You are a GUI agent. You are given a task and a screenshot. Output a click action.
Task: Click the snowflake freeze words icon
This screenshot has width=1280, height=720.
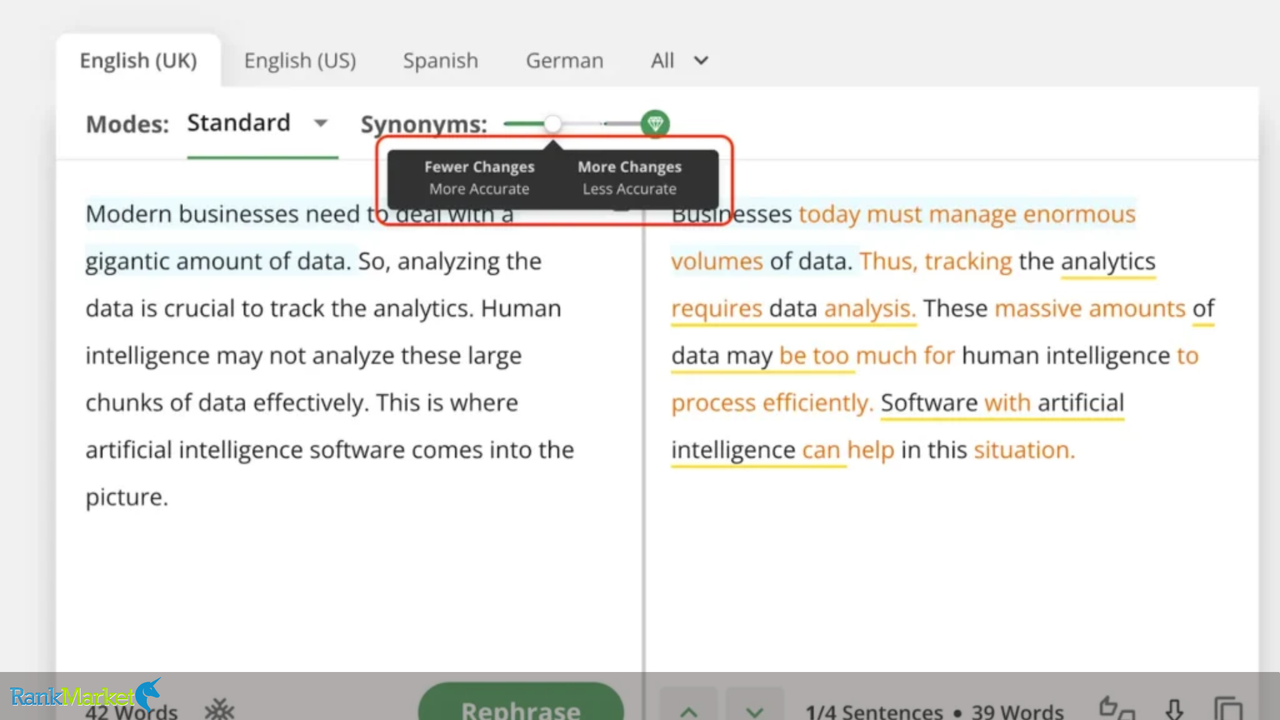tap(219, 711)
